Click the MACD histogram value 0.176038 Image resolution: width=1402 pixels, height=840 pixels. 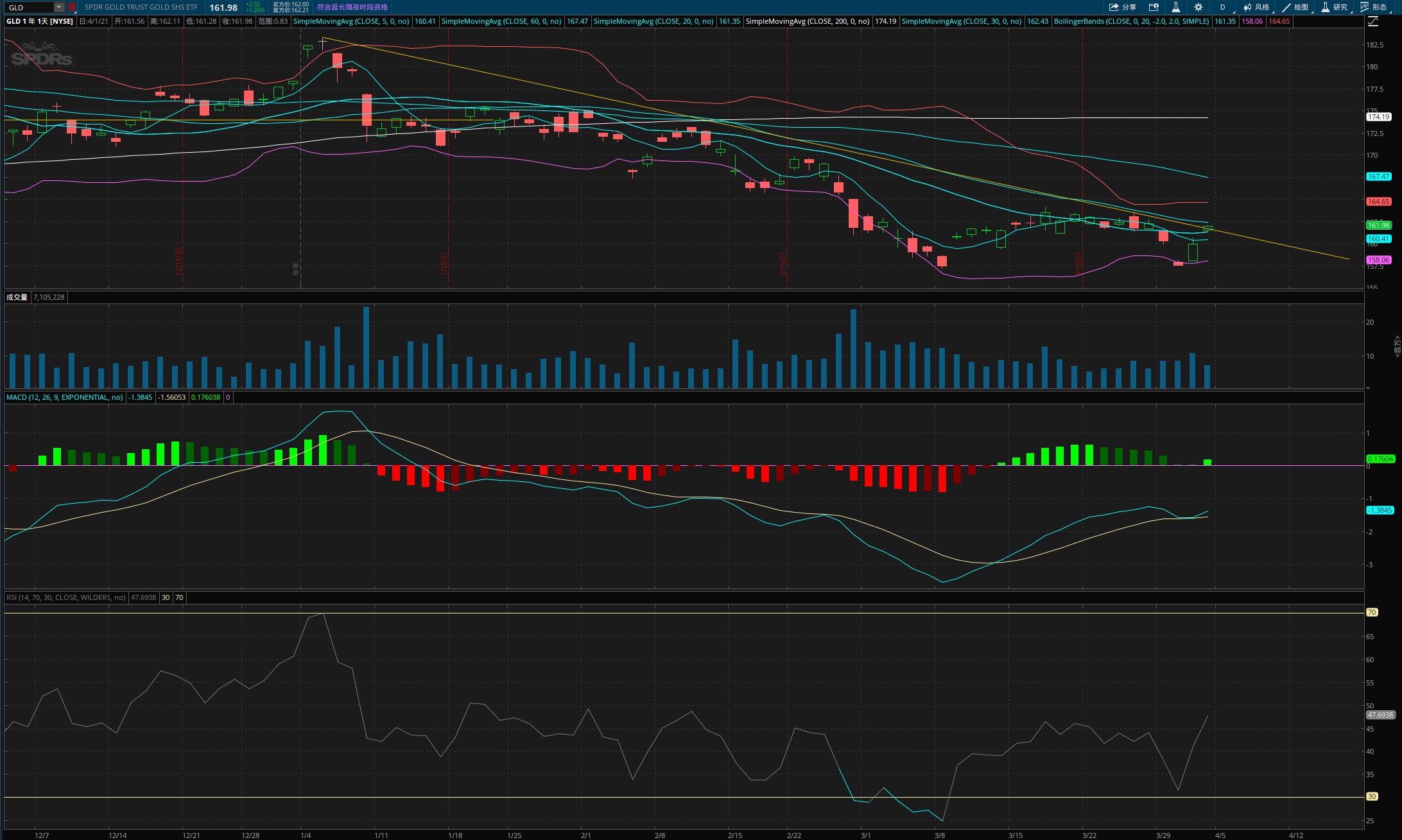pos(205,397)
